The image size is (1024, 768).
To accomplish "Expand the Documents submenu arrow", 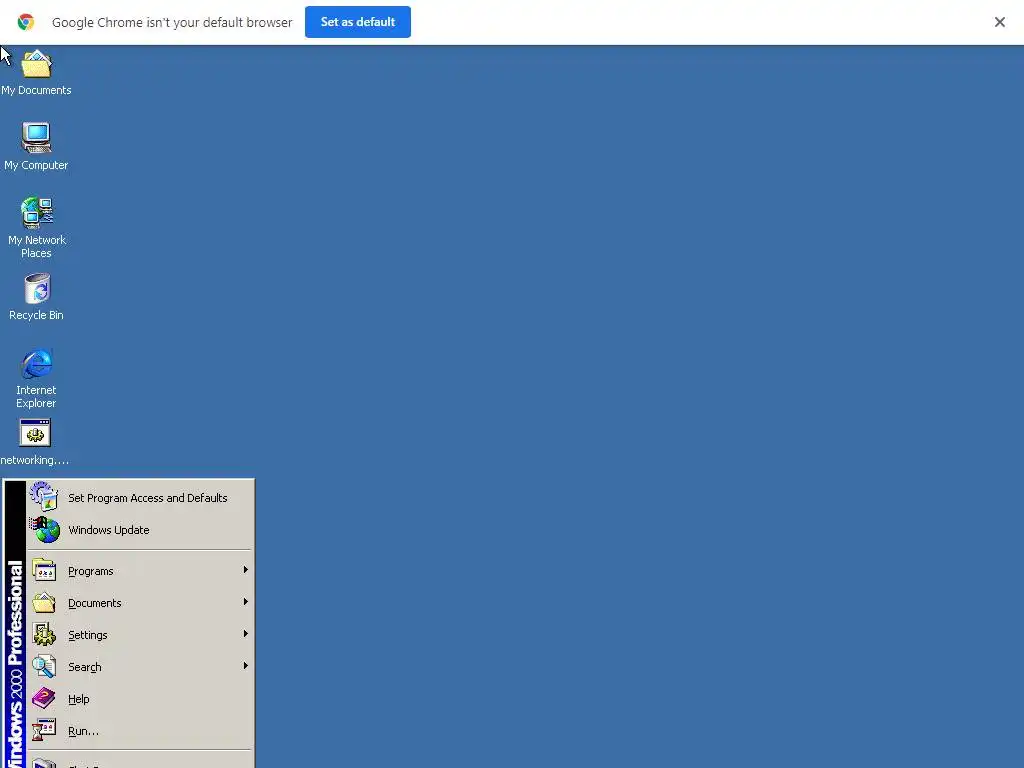I will click(x=246, y=602).
